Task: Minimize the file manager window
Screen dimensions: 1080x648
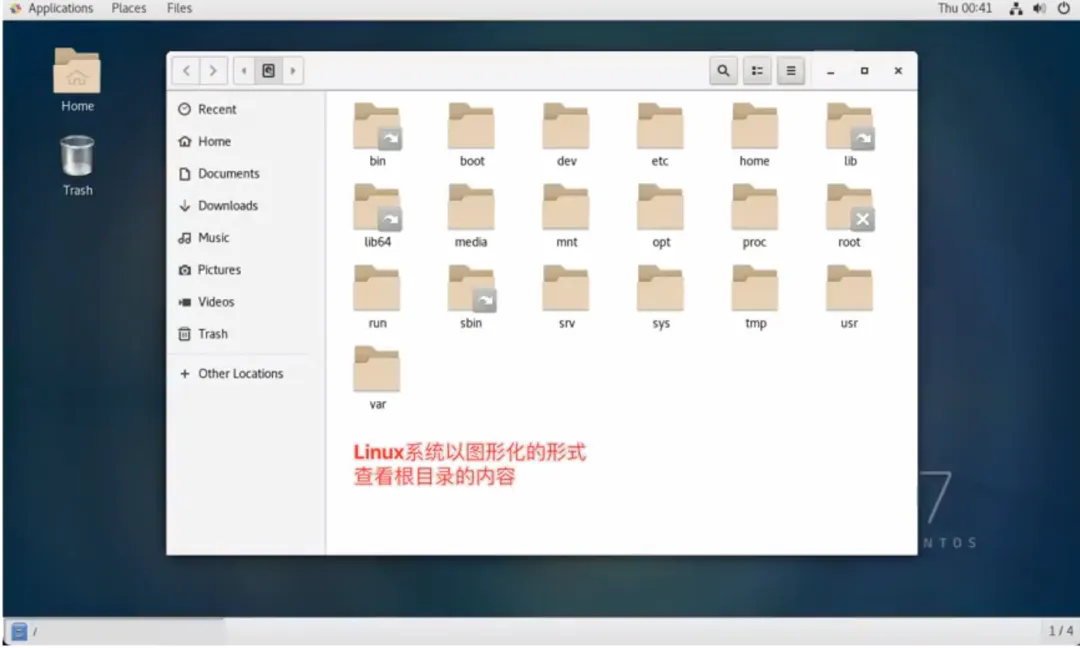Action: [831, 71]
